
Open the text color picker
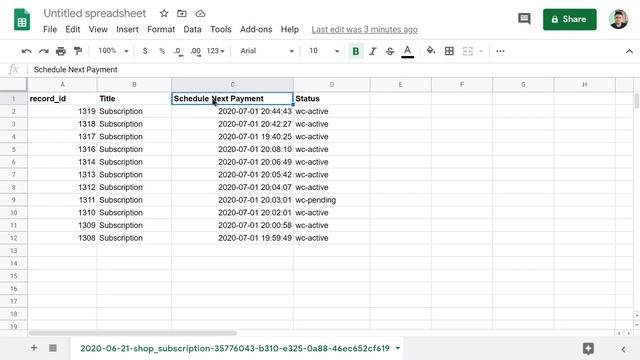coord(407,51)
